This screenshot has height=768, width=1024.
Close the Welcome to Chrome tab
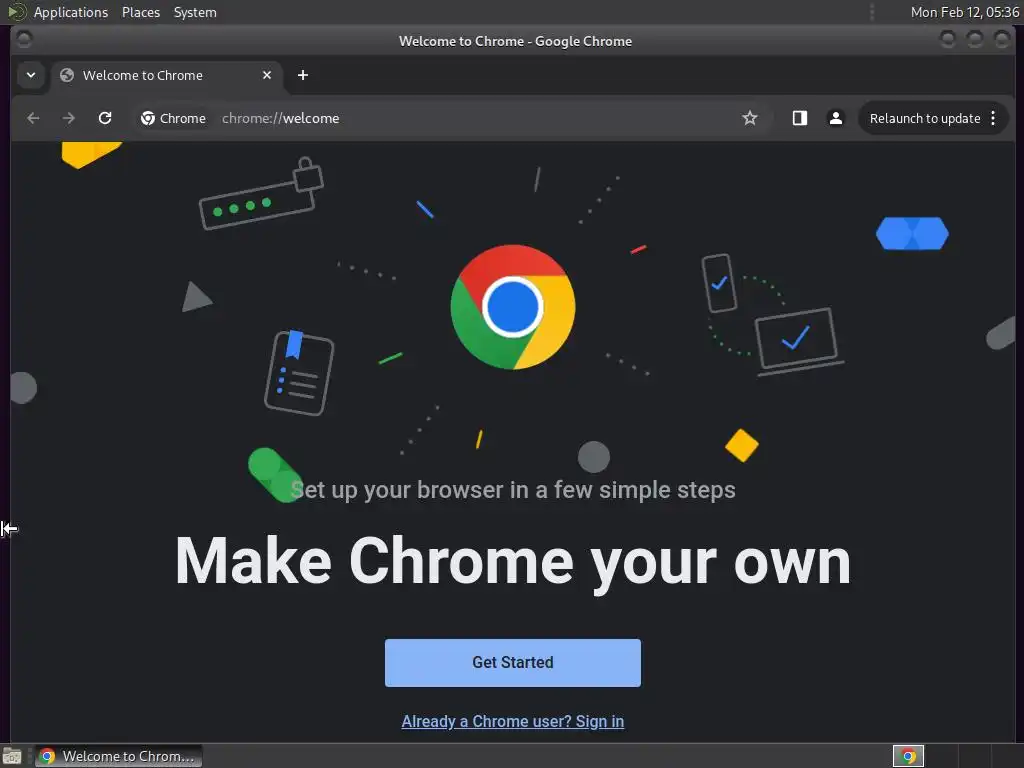[x=266, y=75]
